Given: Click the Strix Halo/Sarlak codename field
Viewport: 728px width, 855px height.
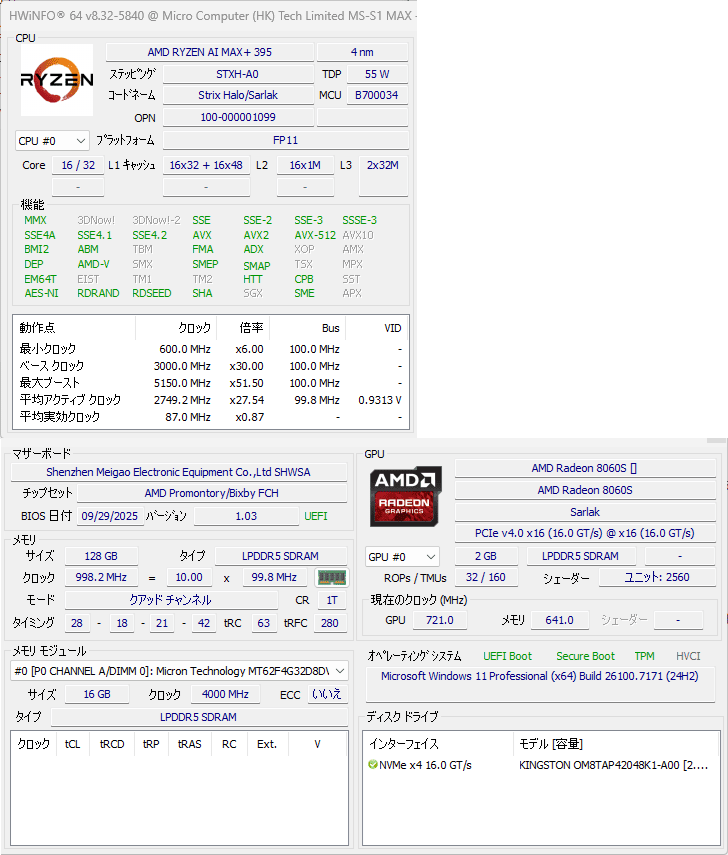Looking at the screenshot, I should click(238, 95).
